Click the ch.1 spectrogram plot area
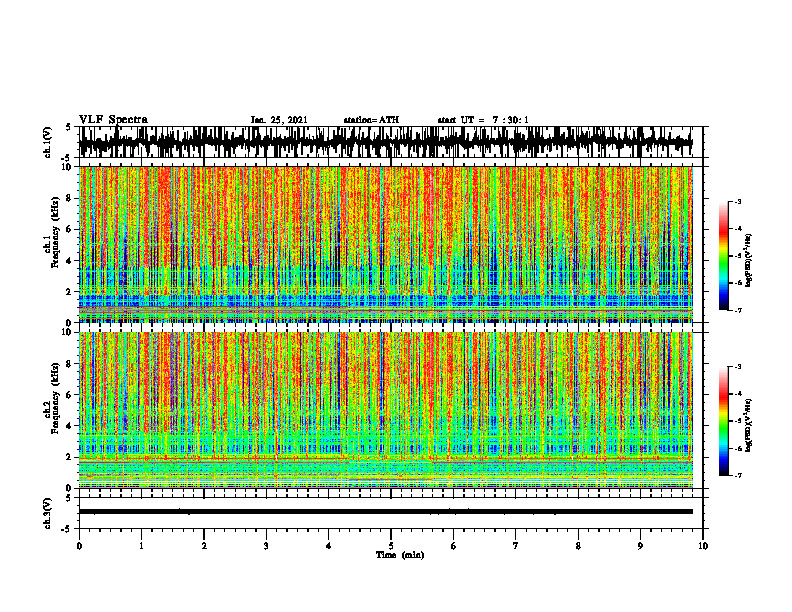The height and width of the screenshot is (612, 792). [x=385, y=244]
